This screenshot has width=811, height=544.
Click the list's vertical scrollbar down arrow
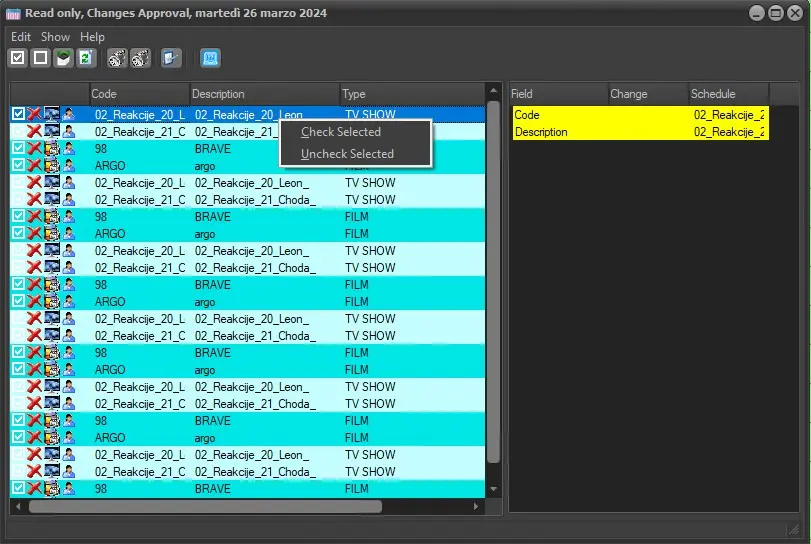click(493, 488)
